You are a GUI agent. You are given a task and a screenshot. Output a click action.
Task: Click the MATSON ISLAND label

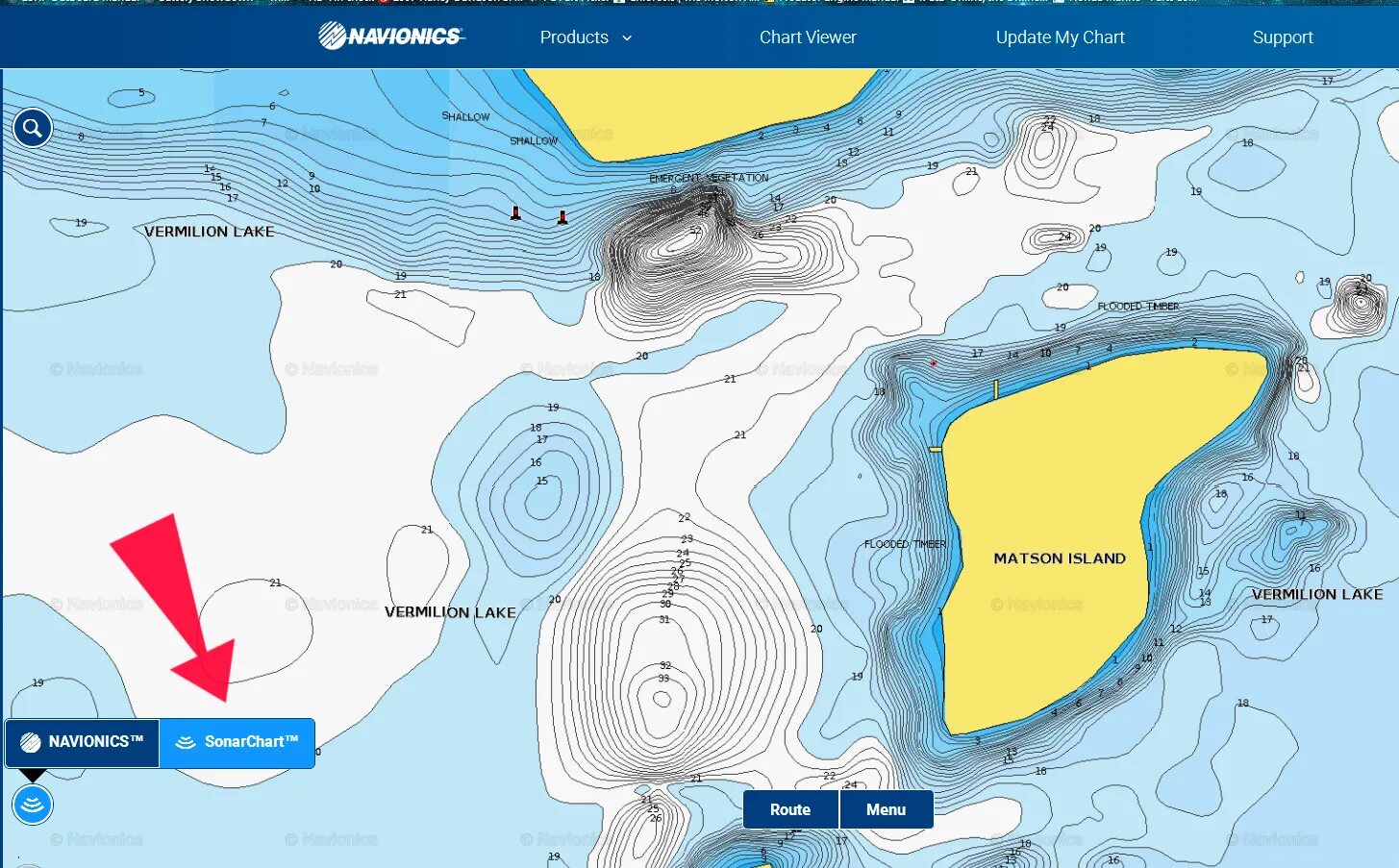1060,558
